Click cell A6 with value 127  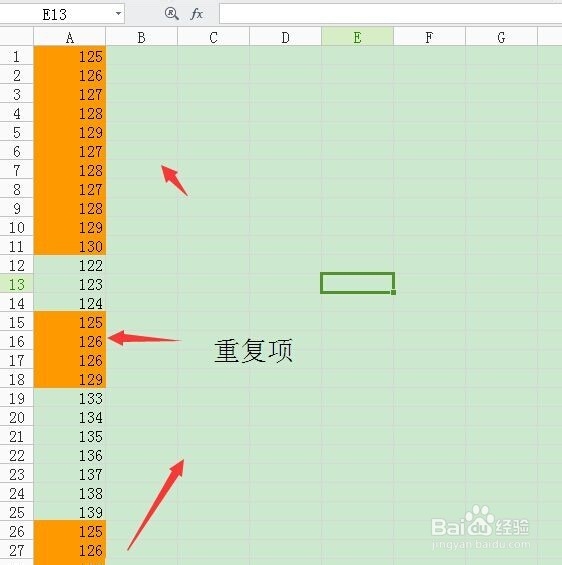[70, 151]
